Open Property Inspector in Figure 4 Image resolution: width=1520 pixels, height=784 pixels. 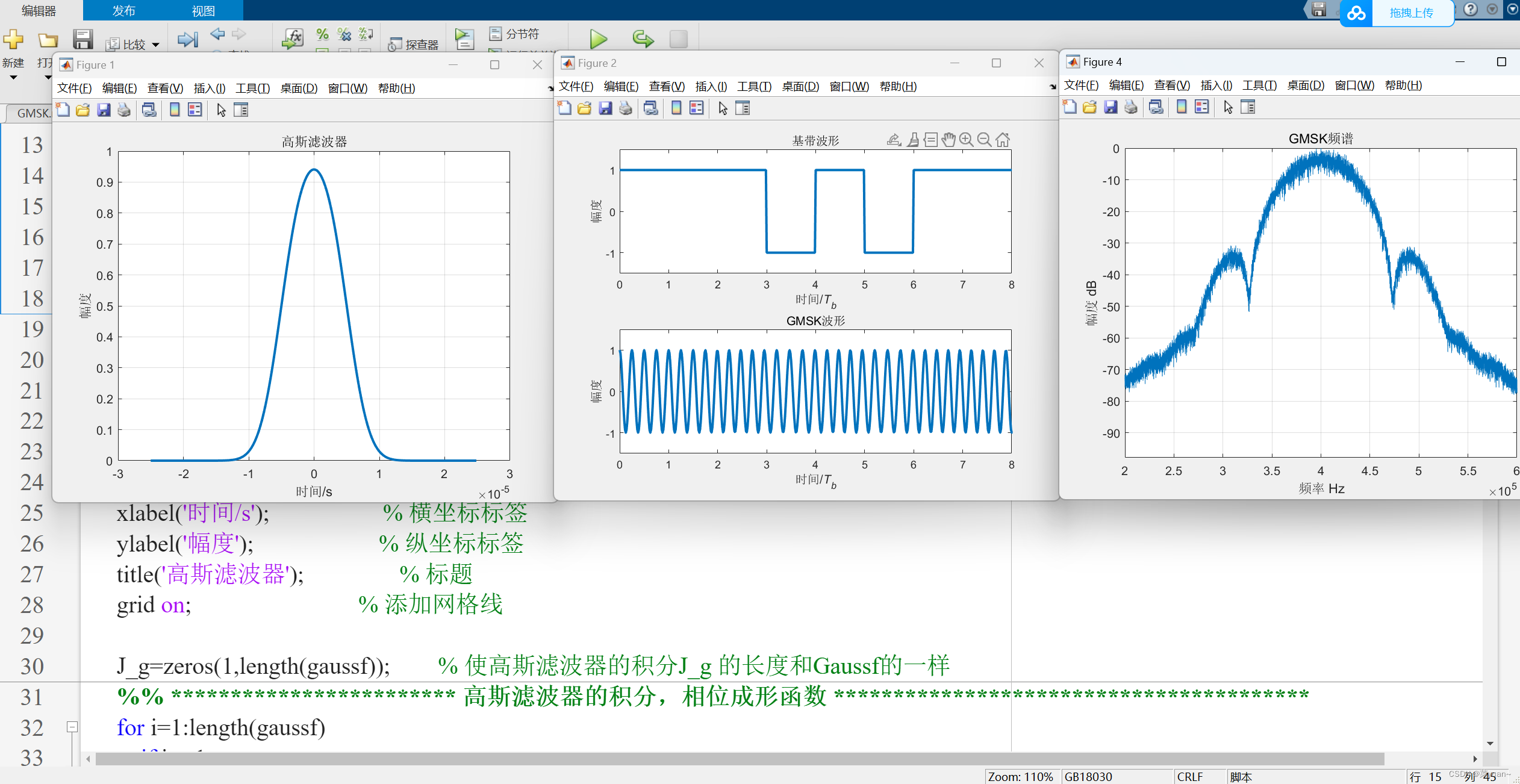coord(1248,107)
